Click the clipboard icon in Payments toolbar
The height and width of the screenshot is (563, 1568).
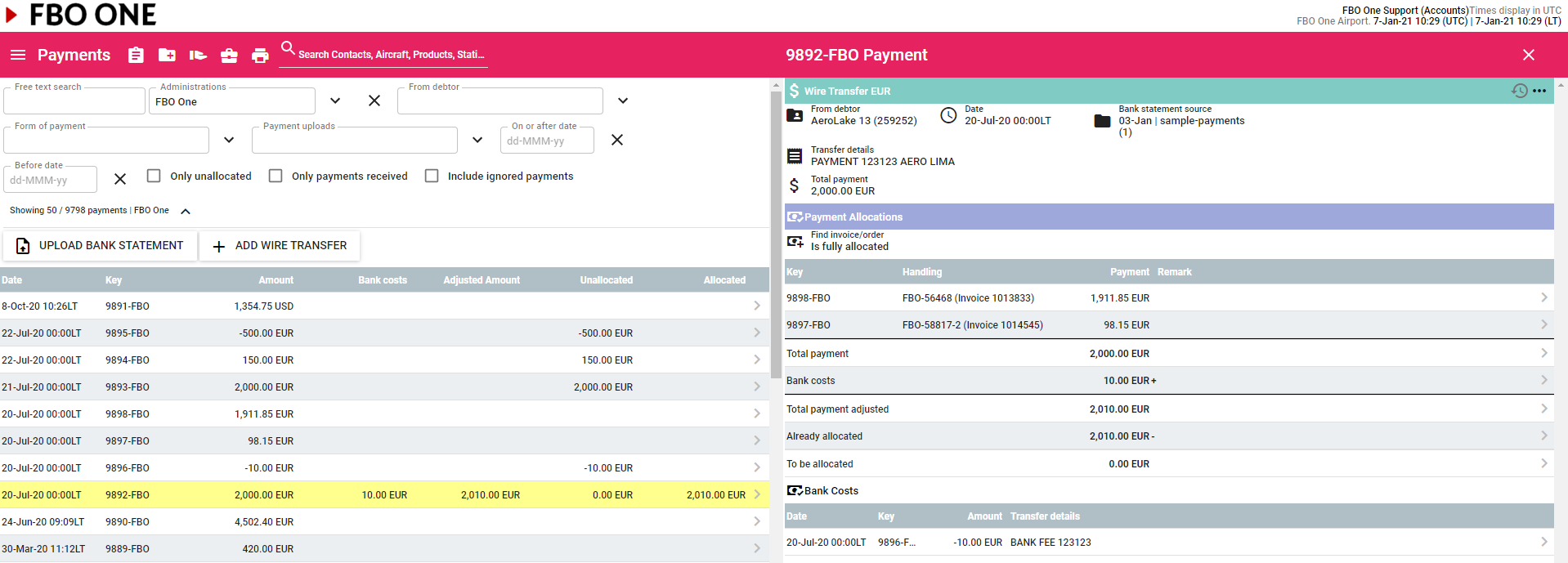pyautogui.click(x=136, y=55)
